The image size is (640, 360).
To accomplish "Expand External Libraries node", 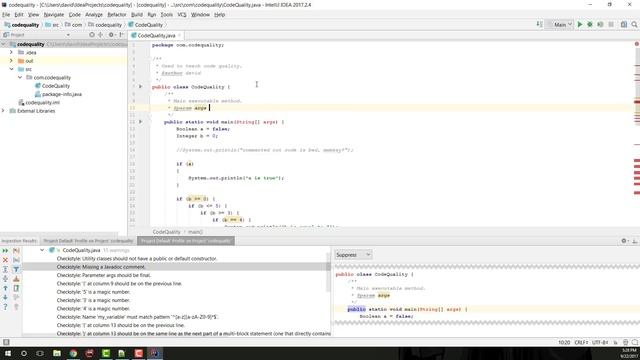I will 3,111.
